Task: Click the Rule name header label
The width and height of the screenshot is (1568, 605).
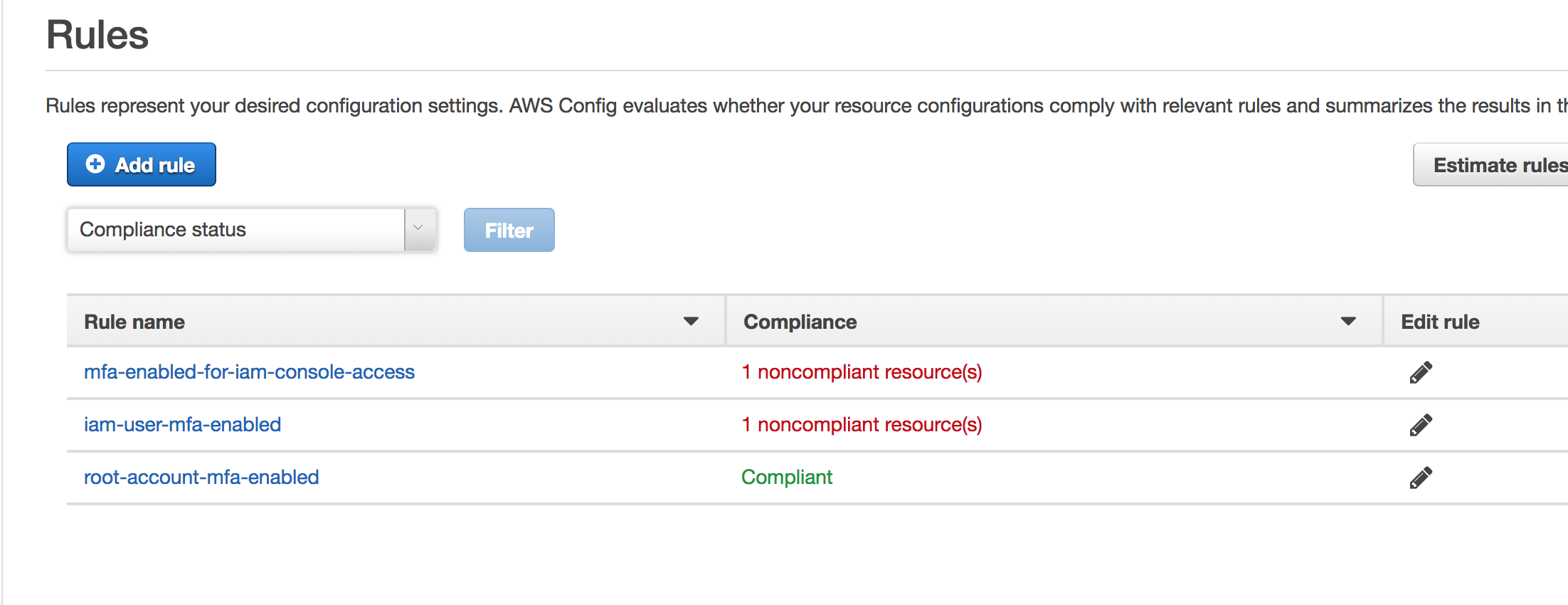Action: coord(134,322)
